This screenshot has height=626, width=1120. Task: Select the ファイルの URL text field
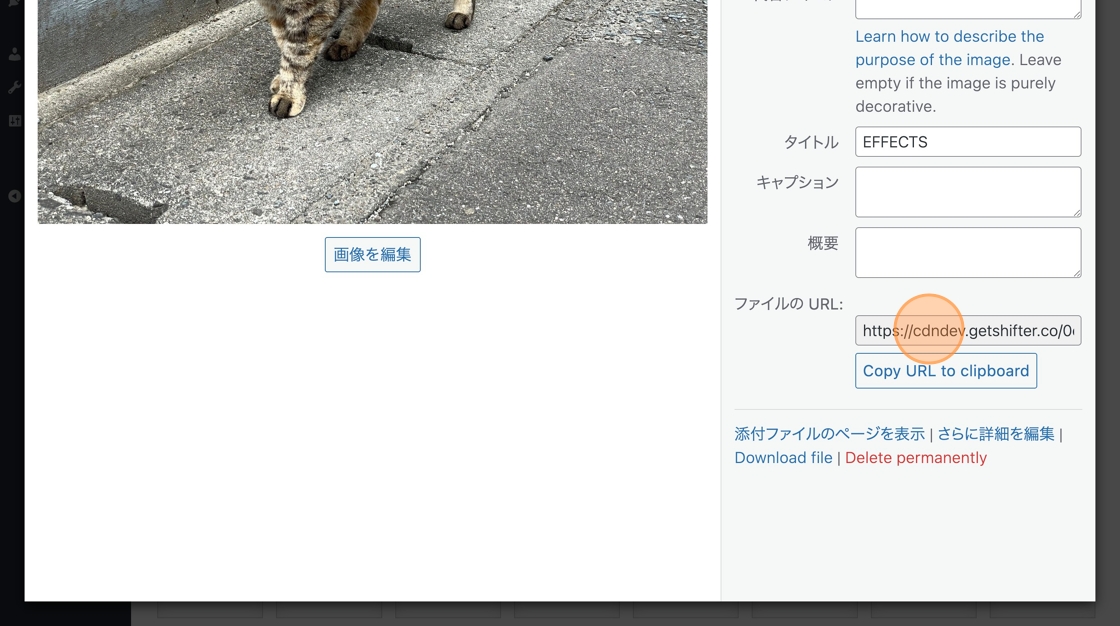[x=968, y=330]
